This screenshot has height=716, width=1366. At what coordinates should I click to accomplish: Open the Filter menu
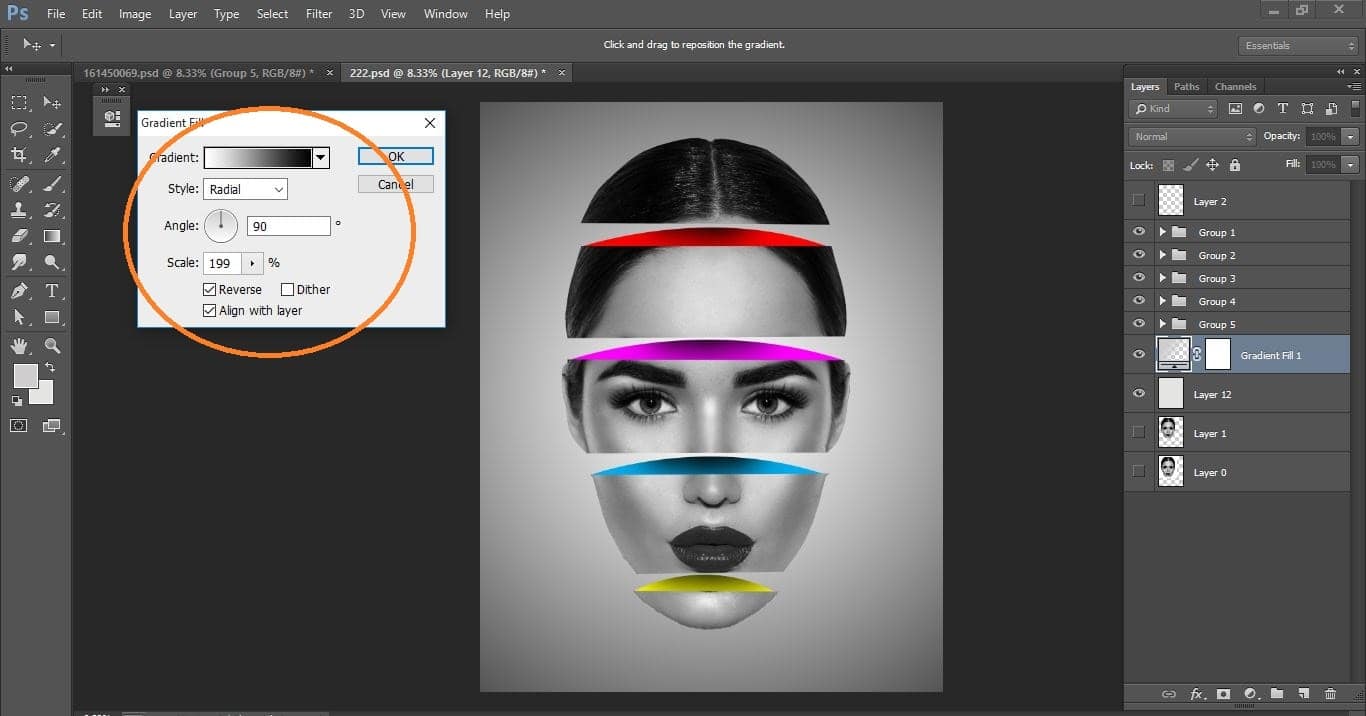tap(318, 13)
